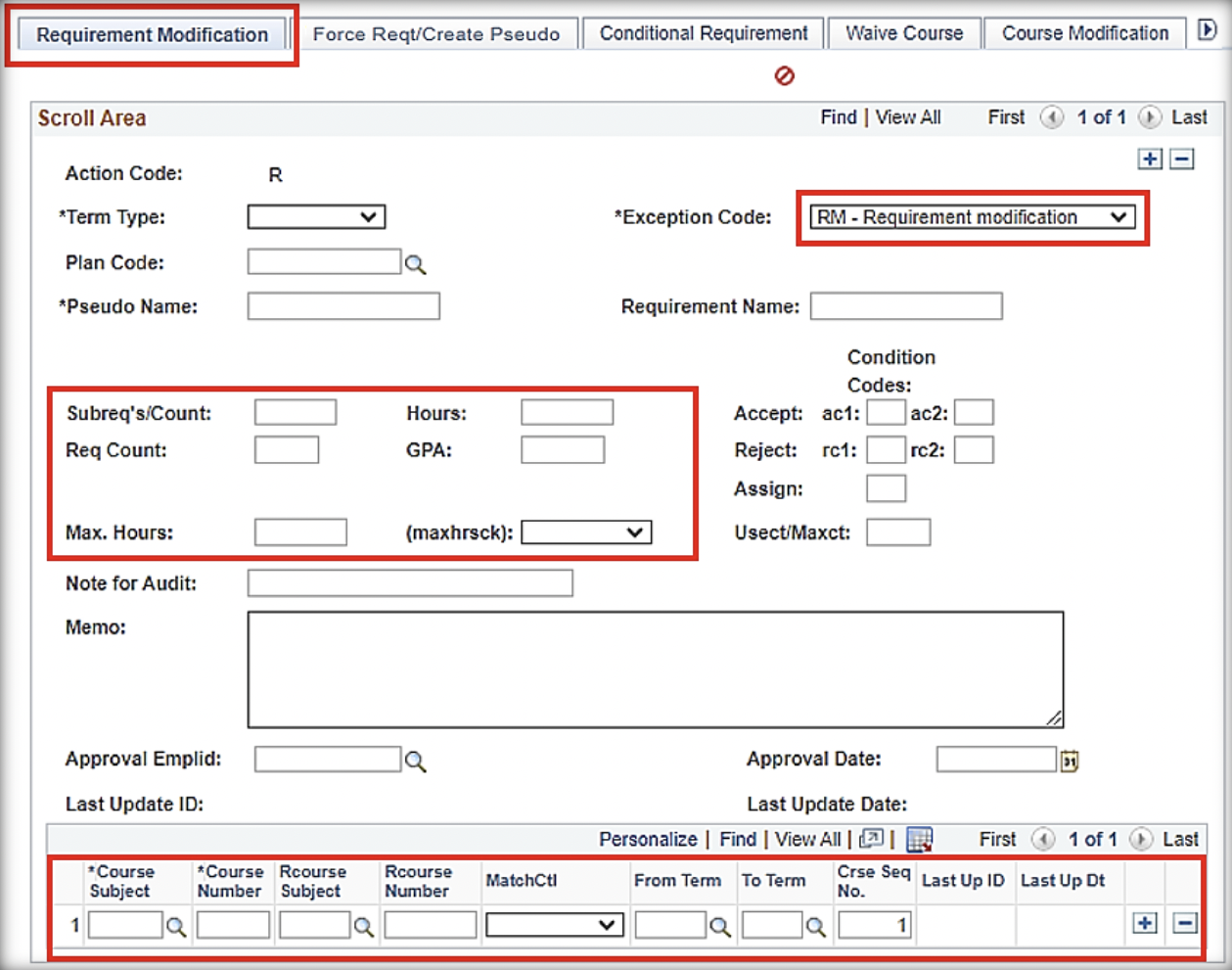Viewport: 1232px width, 970px height.
Task: Open the Plan Code lookup magnifier
Action: pos(415,262)
